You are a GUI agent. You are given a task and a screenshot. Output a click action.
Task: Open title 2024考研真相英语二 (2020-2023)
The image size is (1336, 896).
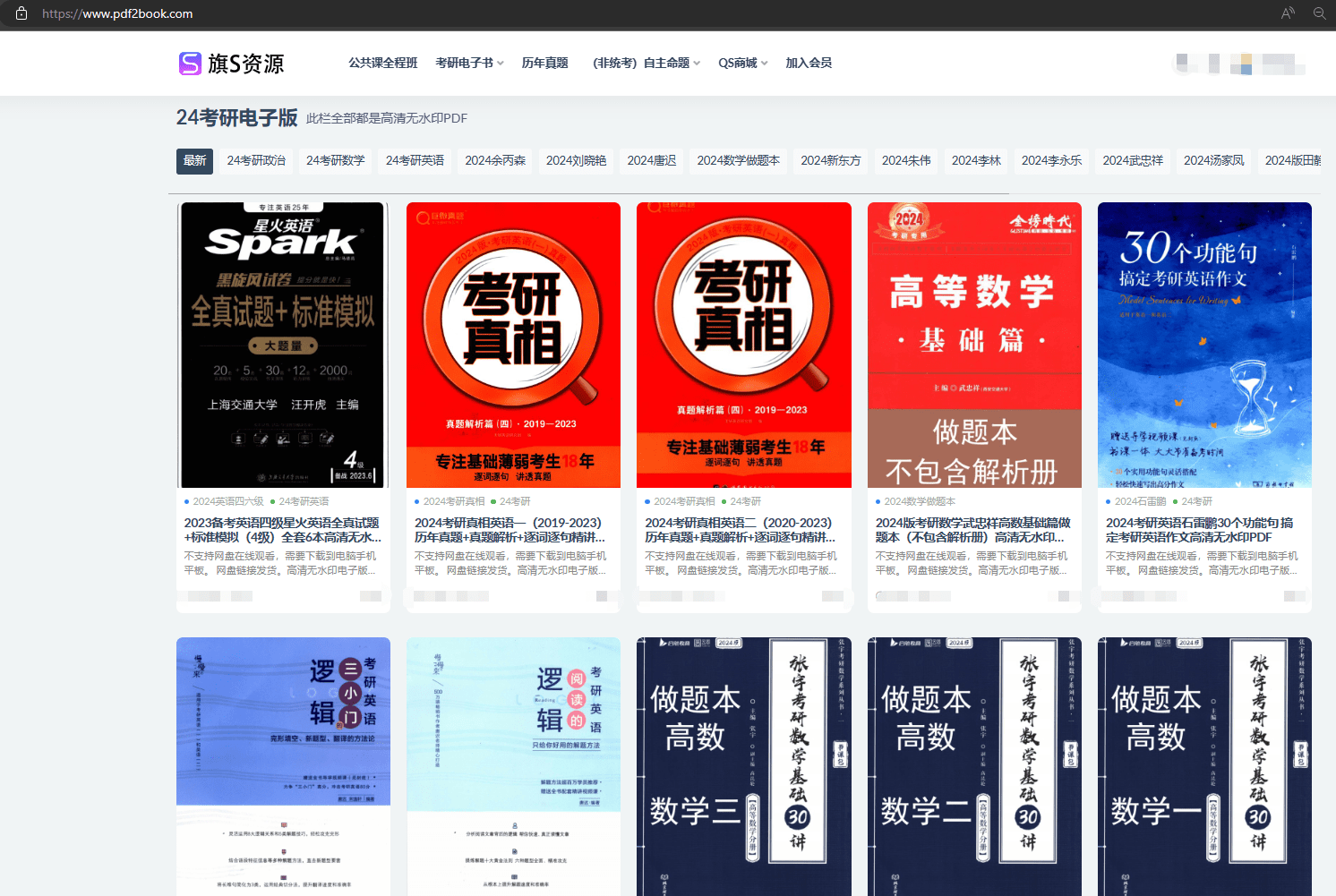tap(741, 530)
